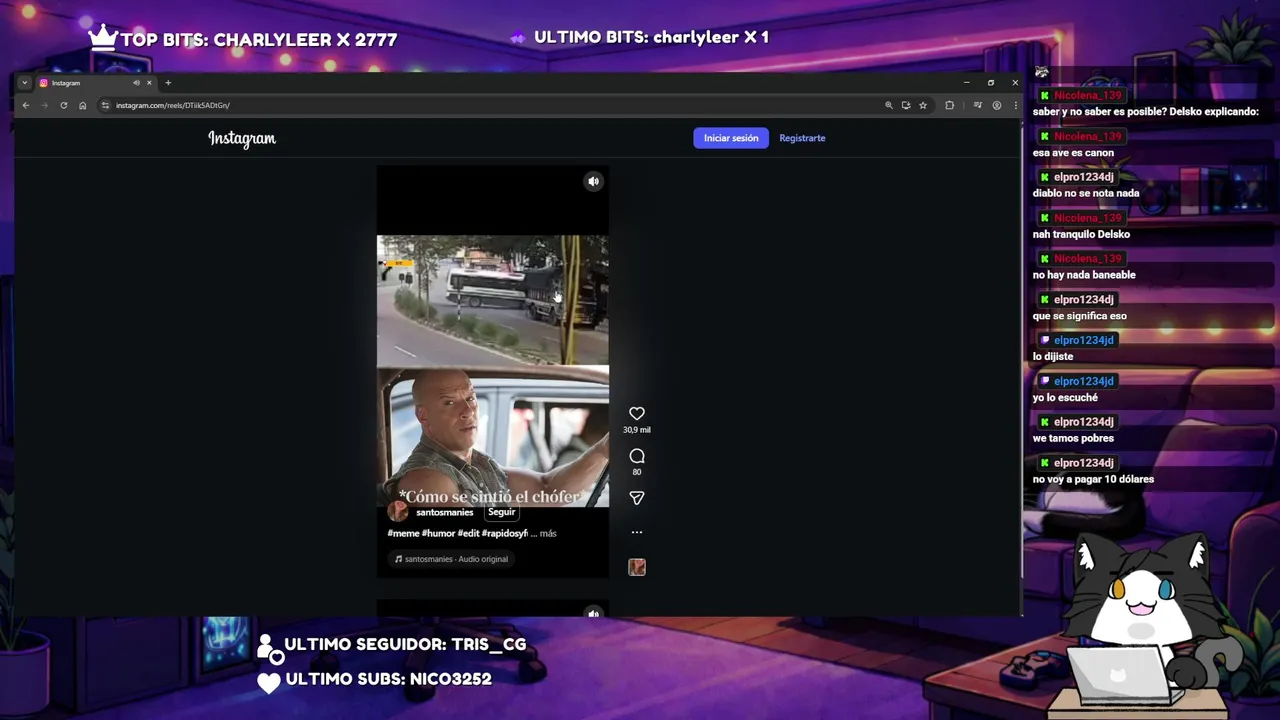The height and width of the screenshot is (720, 1280).
Task: Follow santosmanies with the Seguir button
Action: (x=502, y=512)
